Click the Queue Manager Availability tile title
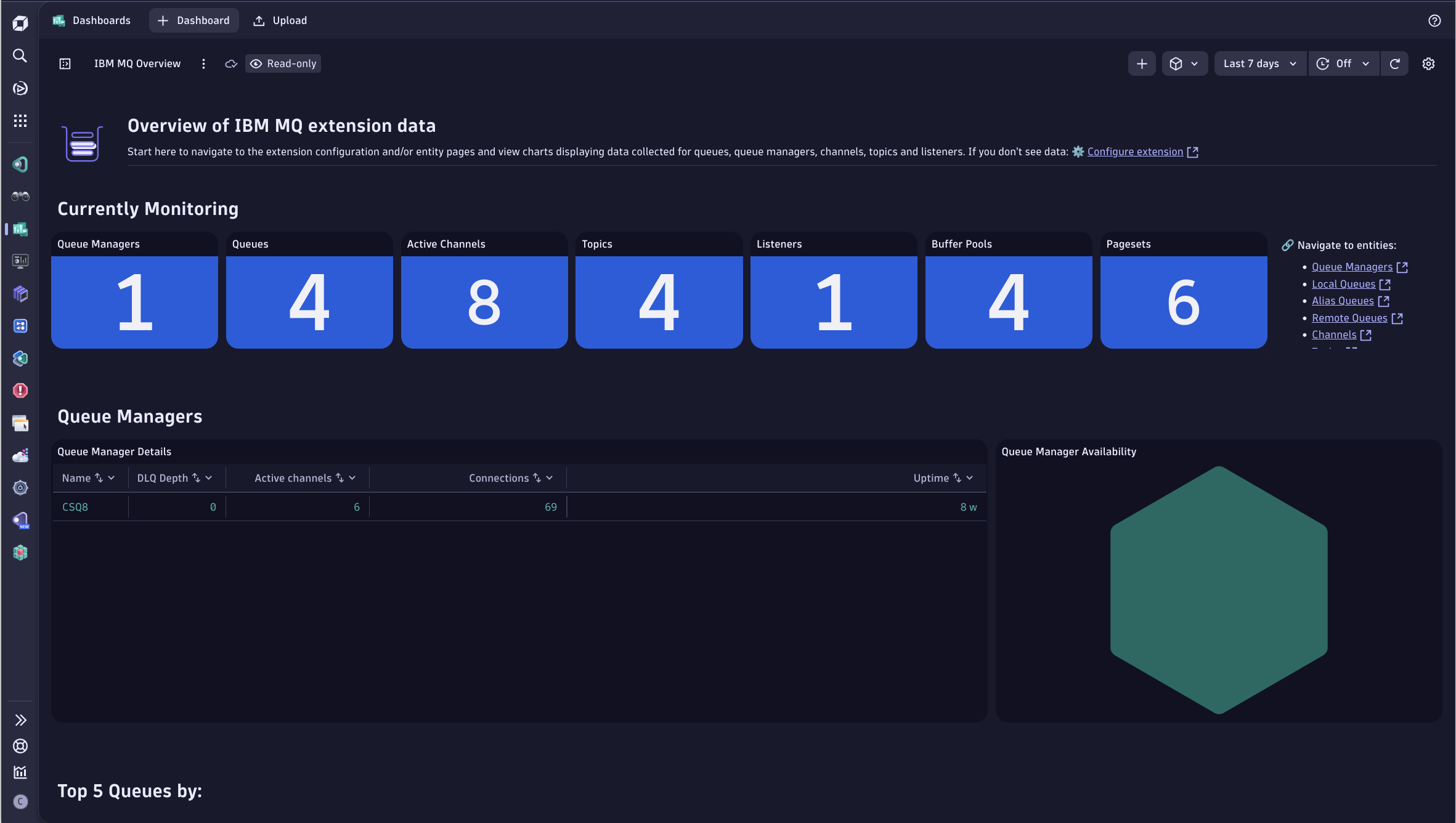1456x823 pixels. click(1068, 452)
